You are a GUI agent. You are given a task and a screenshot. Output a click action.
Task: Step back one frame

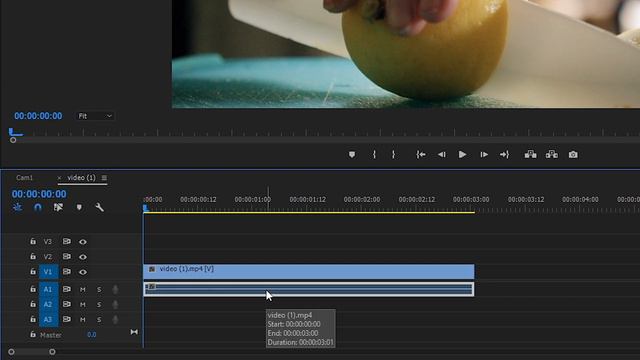442,155
